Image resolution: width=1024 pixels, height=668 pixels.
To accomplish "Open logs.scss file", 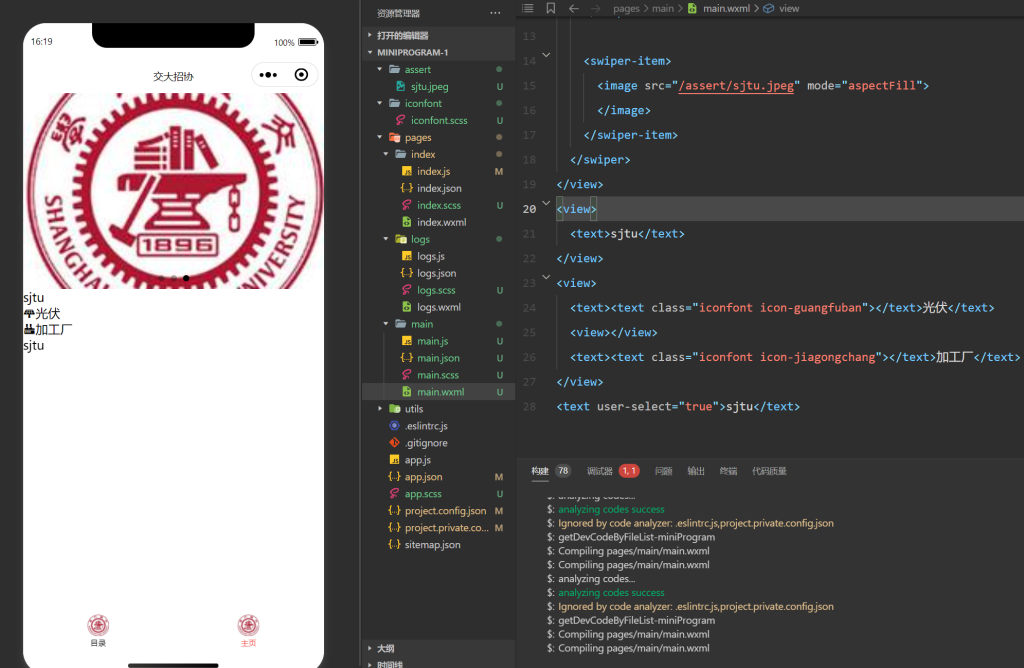I will (x=436, y=290).
